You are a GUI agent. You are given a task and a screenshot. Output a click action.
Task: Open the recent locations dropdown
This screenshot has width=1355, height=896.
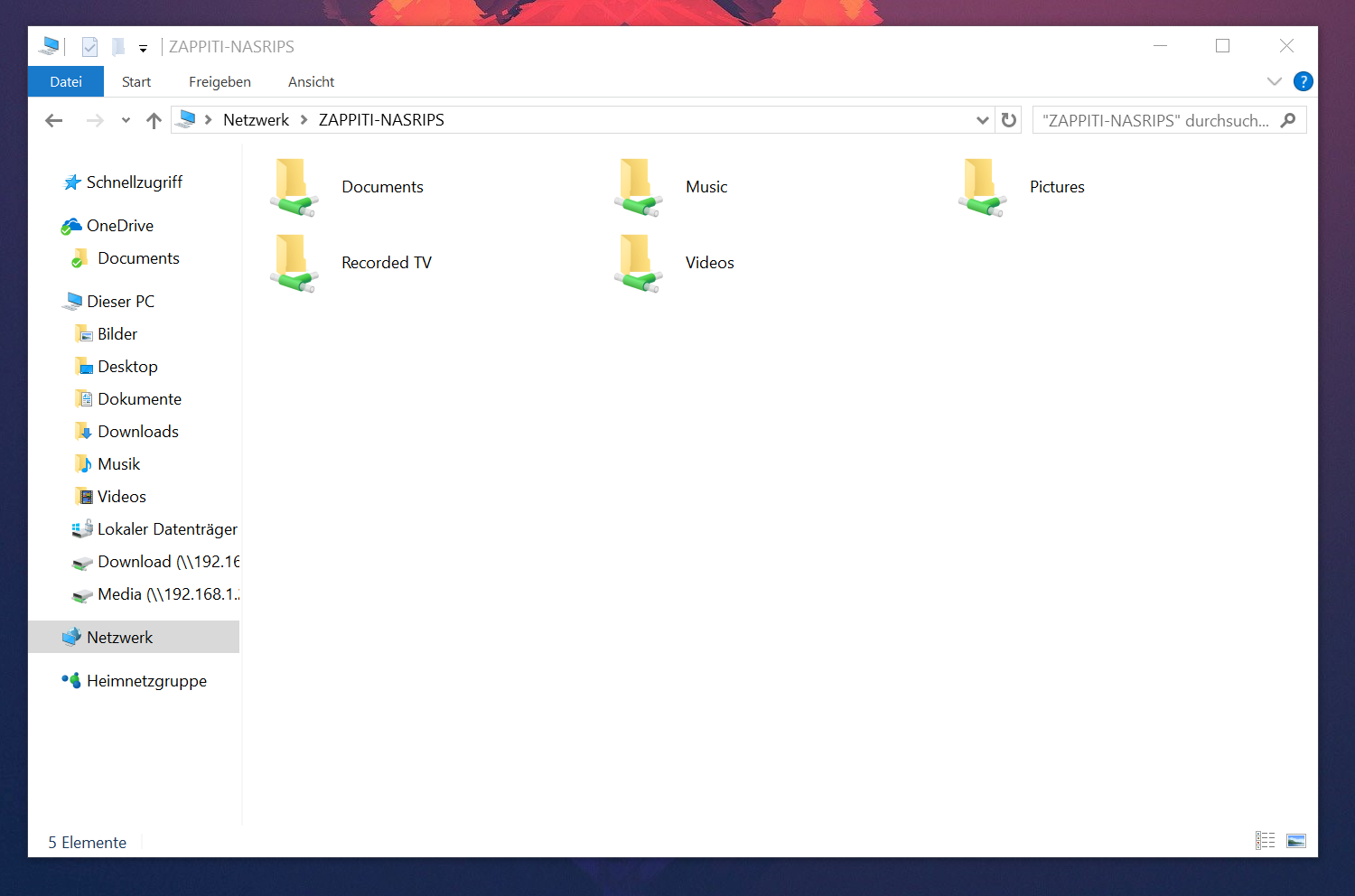(x=126, y=120)
